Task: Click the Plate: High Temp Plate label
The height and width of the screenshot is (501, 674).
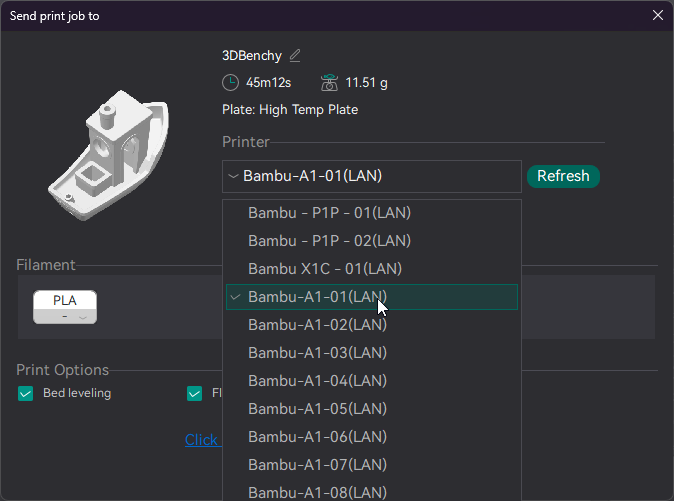Action: click(x=290, y=110)
